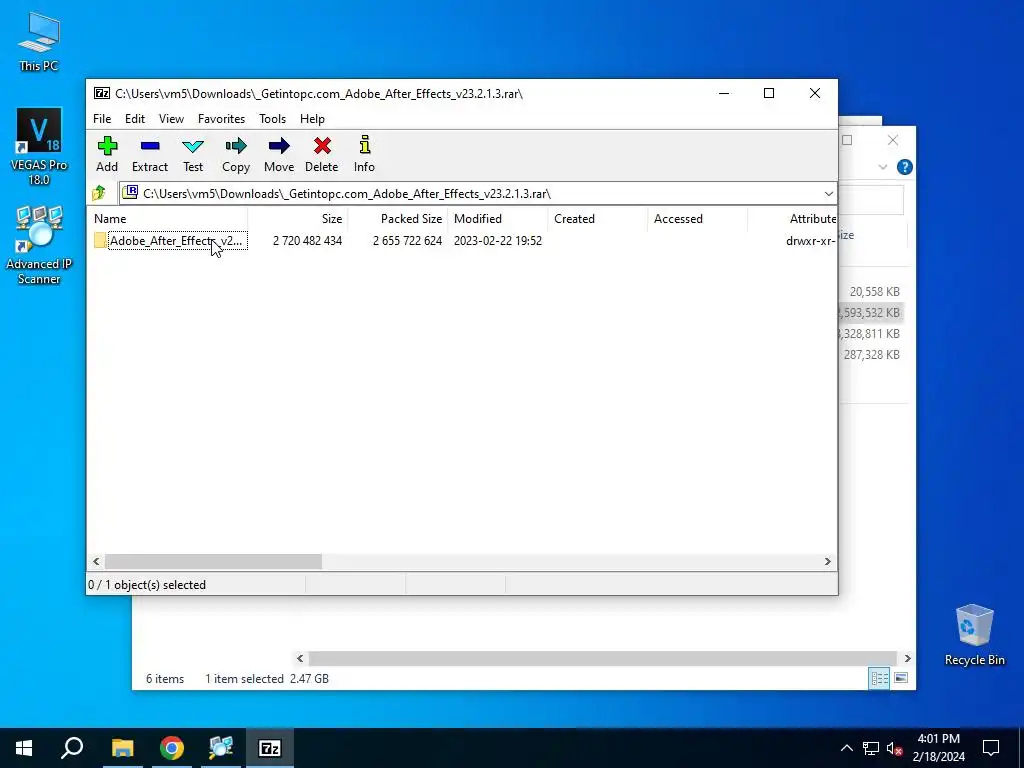Click the Google Chrome taskbar icon
The width and height of the screenshot is (1024, 768).
point(172,748)
